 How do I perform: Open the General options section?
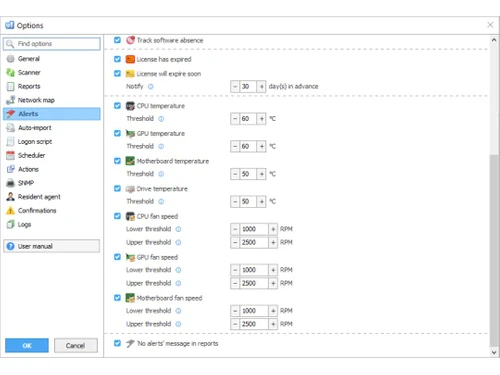click(52, 59)
